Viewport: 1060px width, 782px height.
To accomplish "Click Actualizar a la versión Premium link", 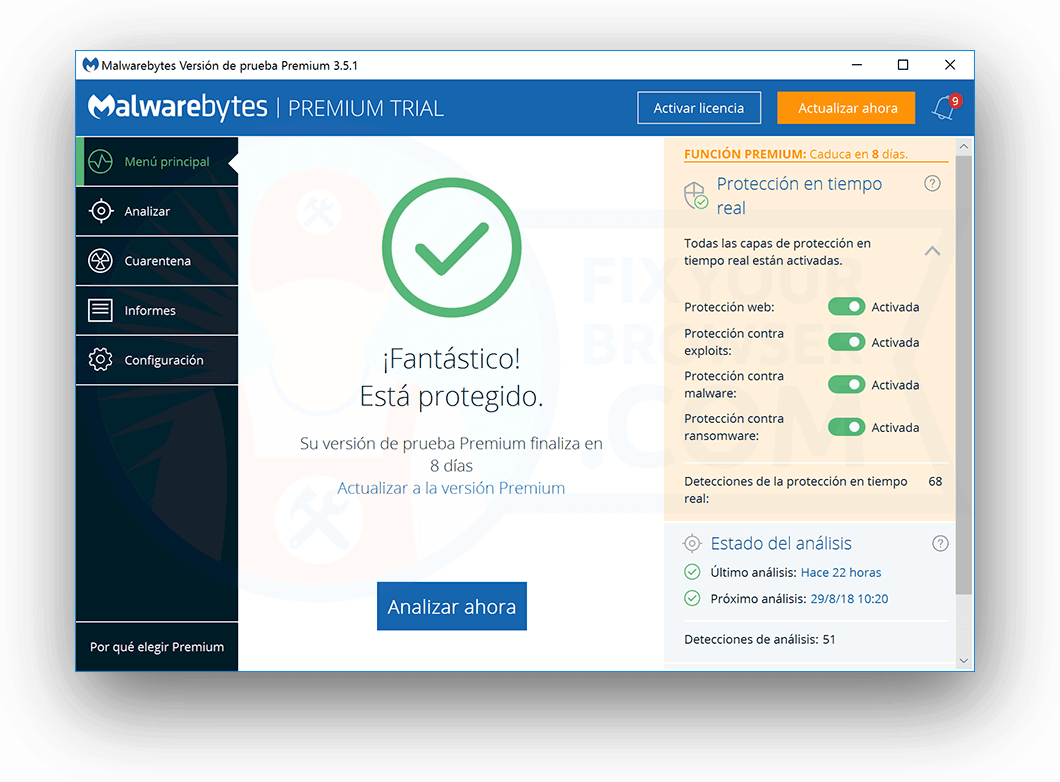I will [x=451, y=488].
